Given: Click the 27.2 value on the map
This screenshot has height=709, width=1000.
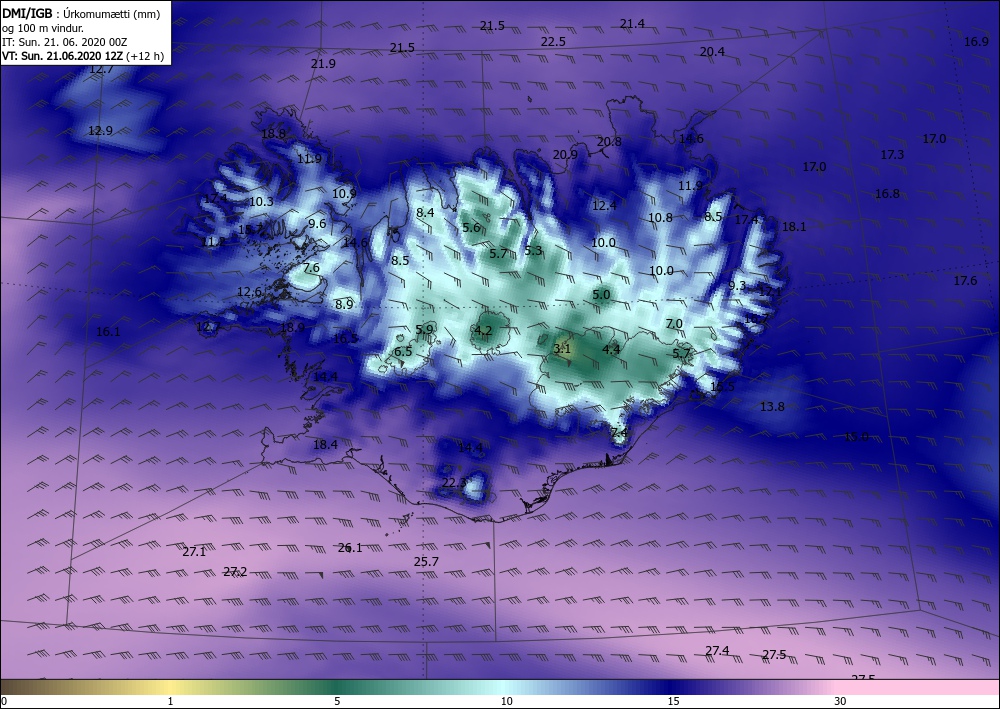Looking at the screenshot, I should (x=235, y=572).
